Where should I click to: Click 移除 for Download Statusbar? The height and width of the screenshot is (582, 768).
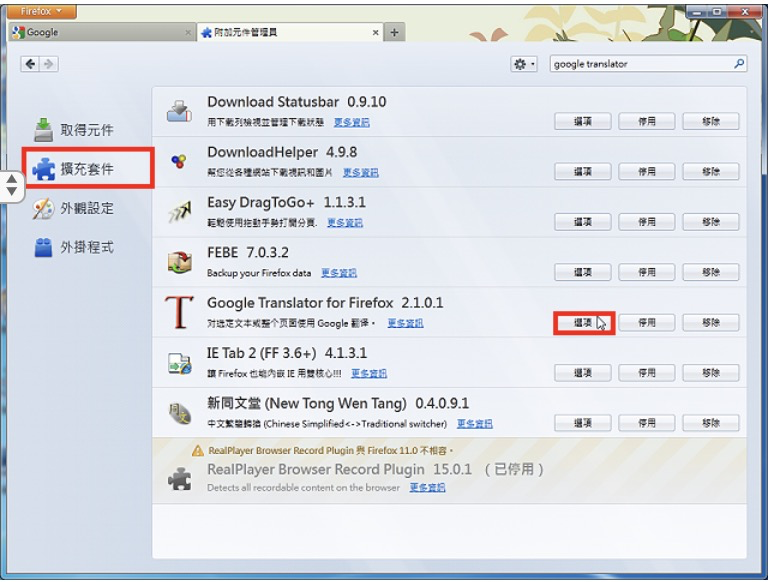point(711,121)
